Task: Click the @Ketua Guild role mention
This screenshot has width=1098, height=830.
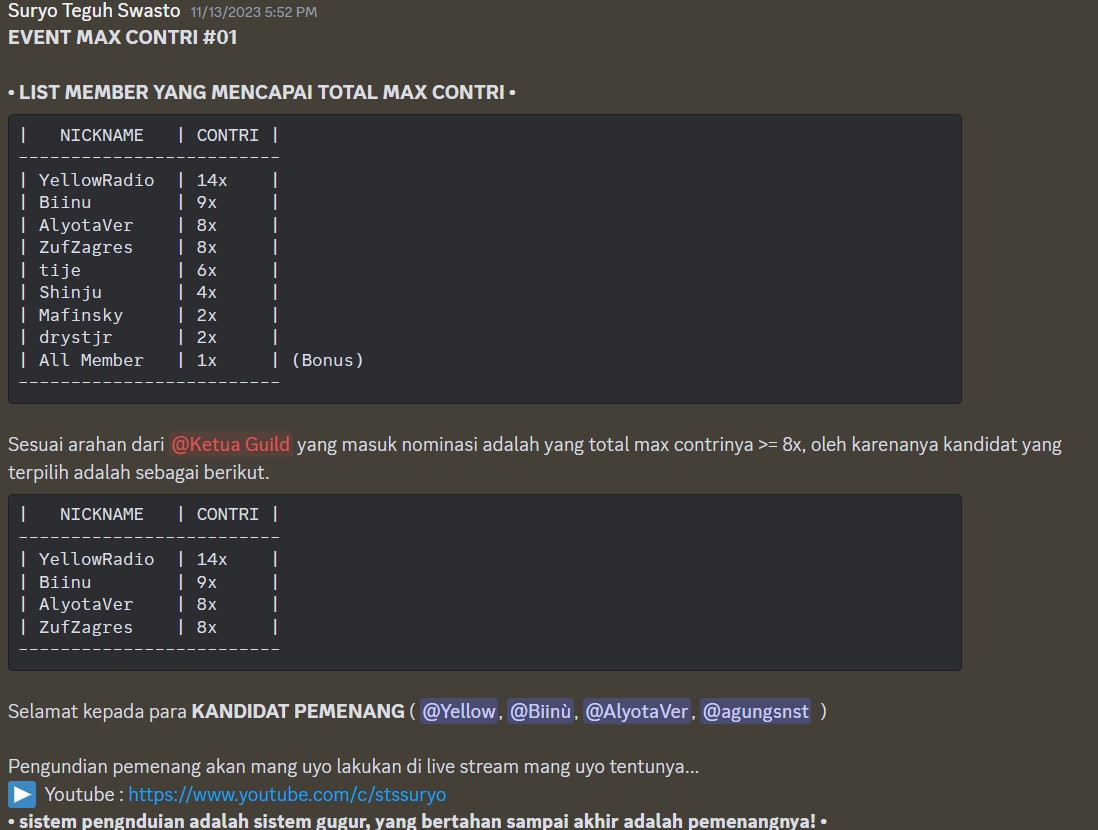Action: click(230, 444)
